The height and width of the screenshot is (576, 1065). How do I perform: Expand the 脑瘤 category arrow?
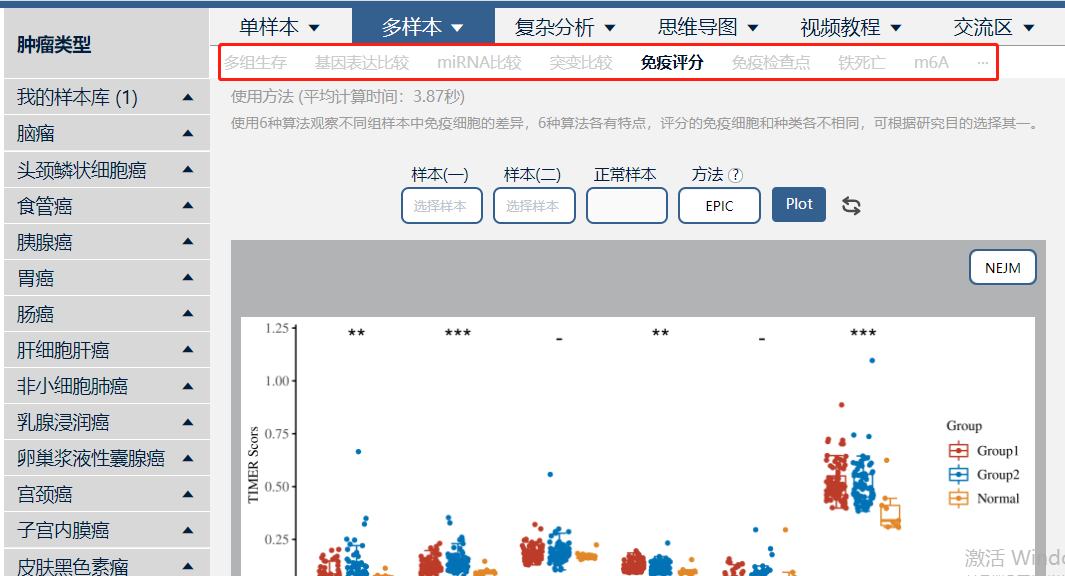(x=188, y=133)
